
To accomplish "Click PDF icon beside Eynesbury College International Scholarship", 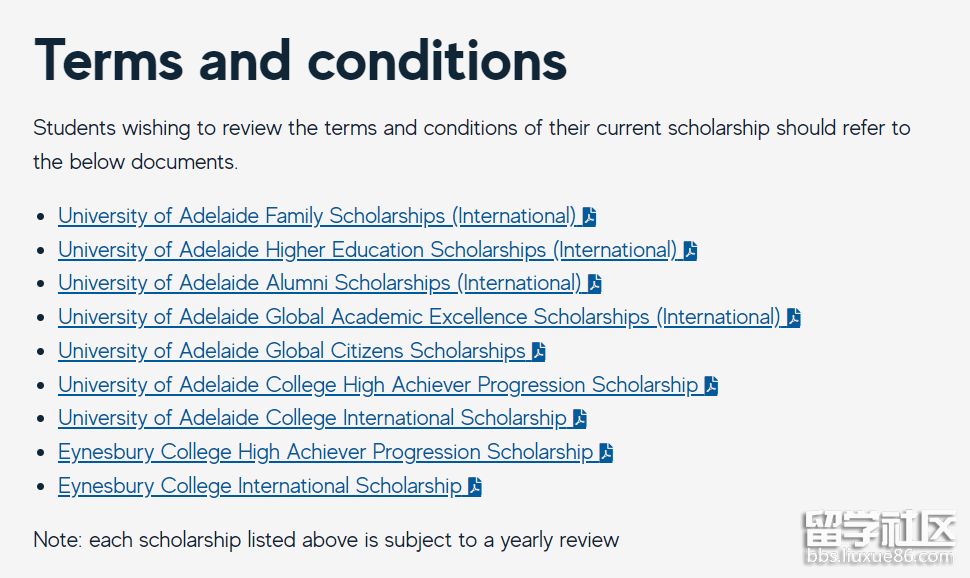I will (474, 487).
